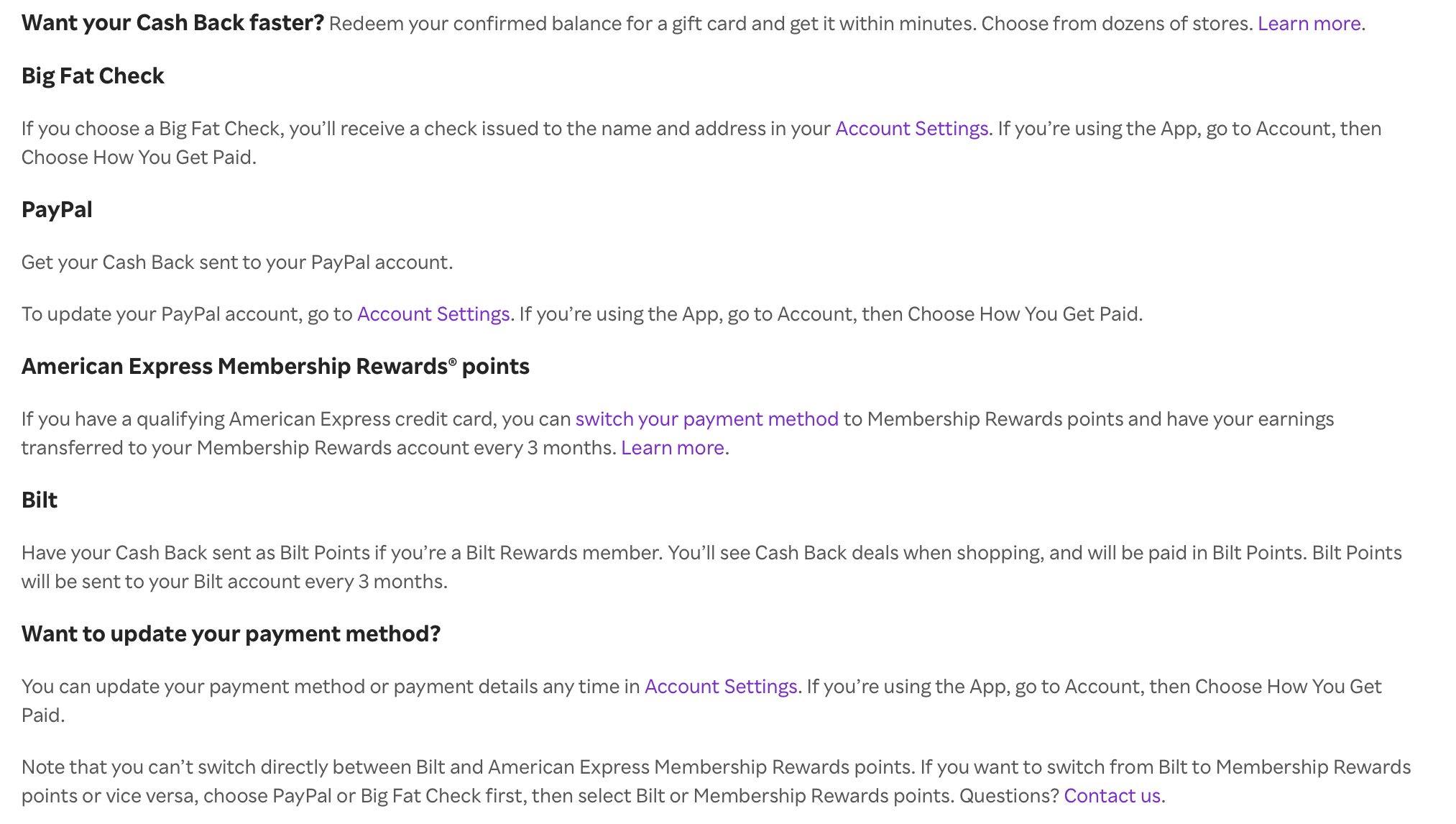Open Learn more link about Membership Rewards
This screenshot has width=1456, height=824.
coord(672,448)
